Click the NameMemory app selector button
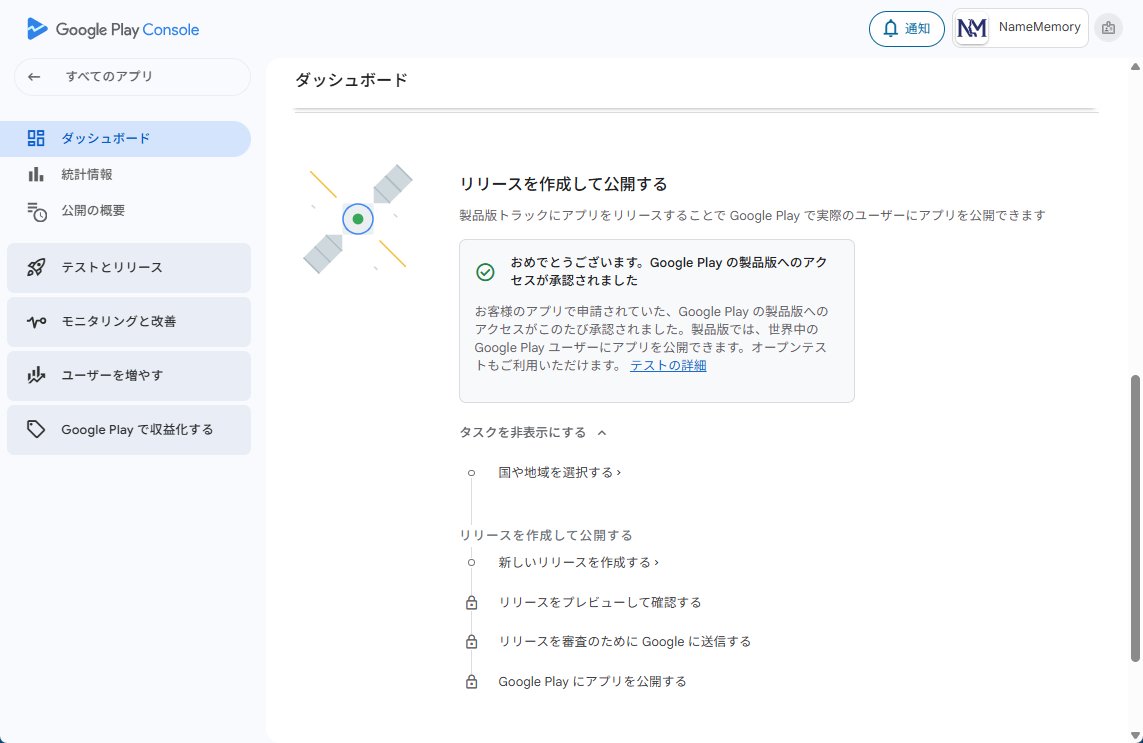The width and height of the screenshot is (1143, 743). (x=1021, y=28)
